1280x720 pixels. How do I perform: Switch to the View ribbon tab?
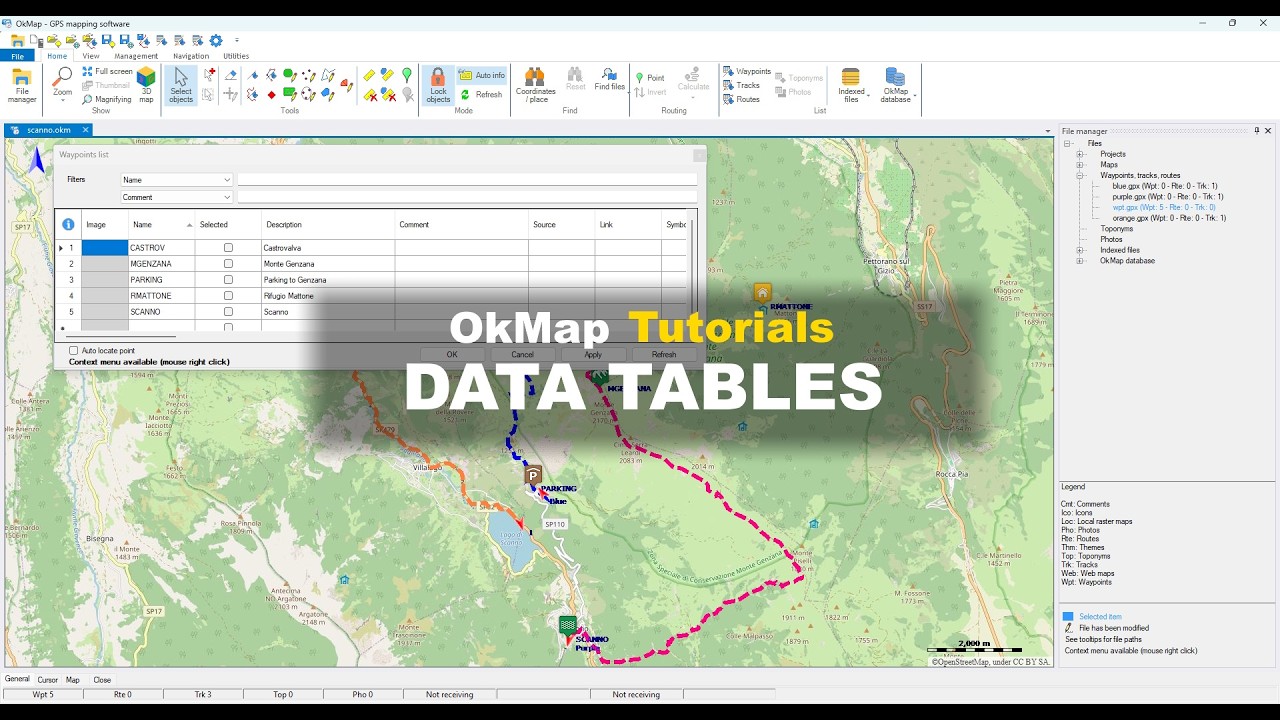coord(90,56)
